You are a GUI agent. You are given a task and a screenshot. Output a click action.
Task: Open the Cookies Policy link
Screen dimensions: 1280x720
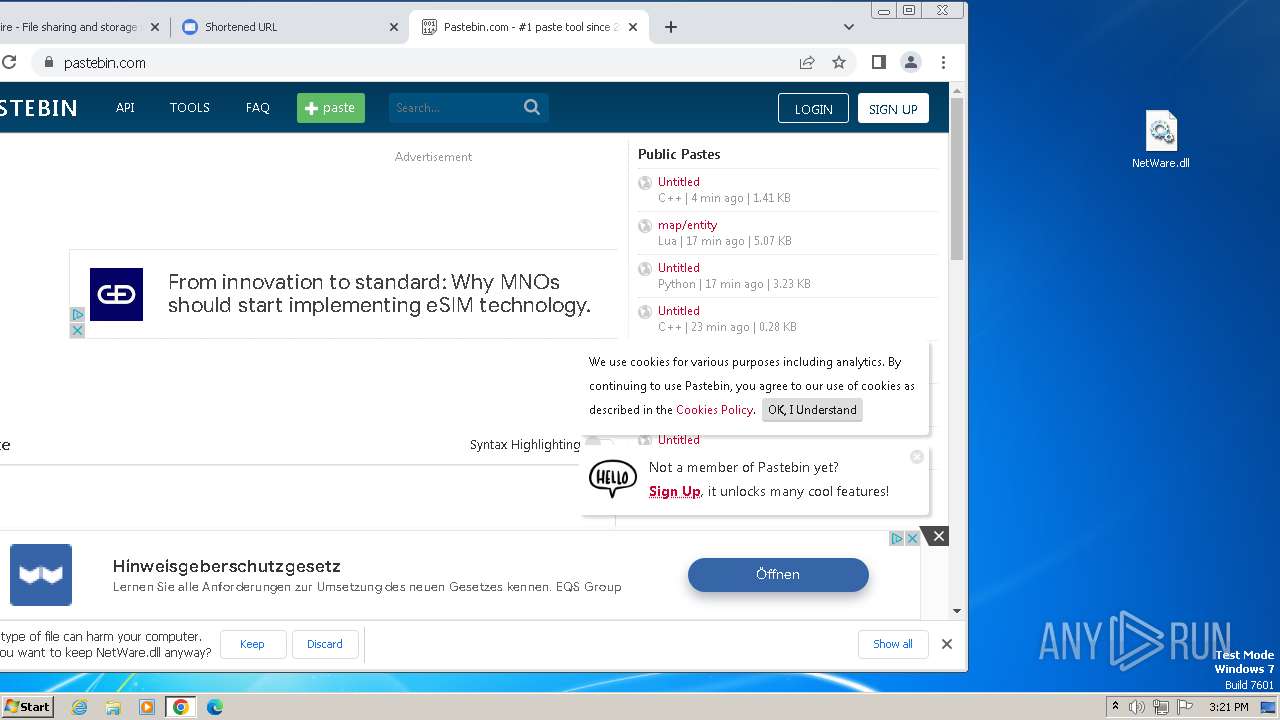point(714,410)
